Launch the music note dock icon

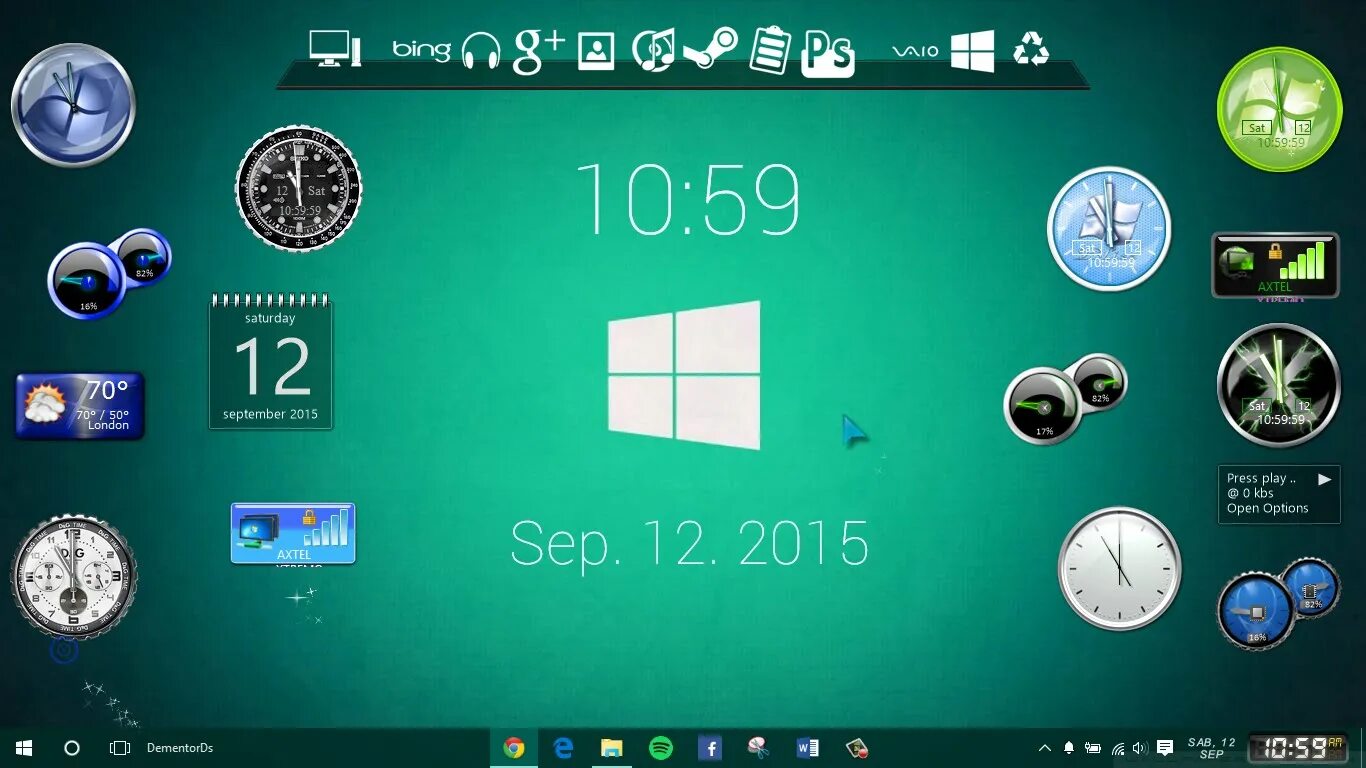click(654, 50)
